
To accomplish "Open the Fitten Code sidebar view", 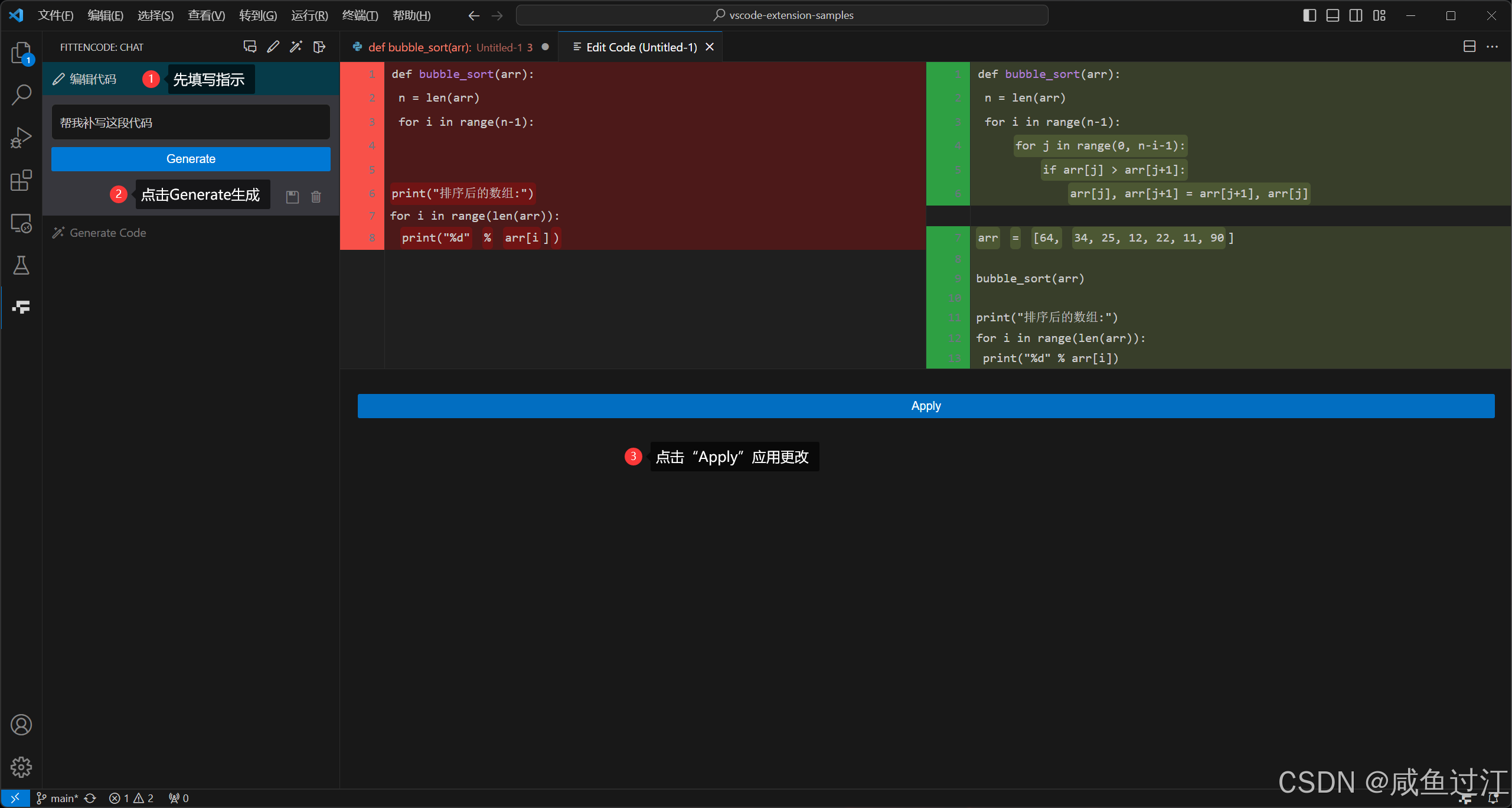I will click(x=21, y=307).
